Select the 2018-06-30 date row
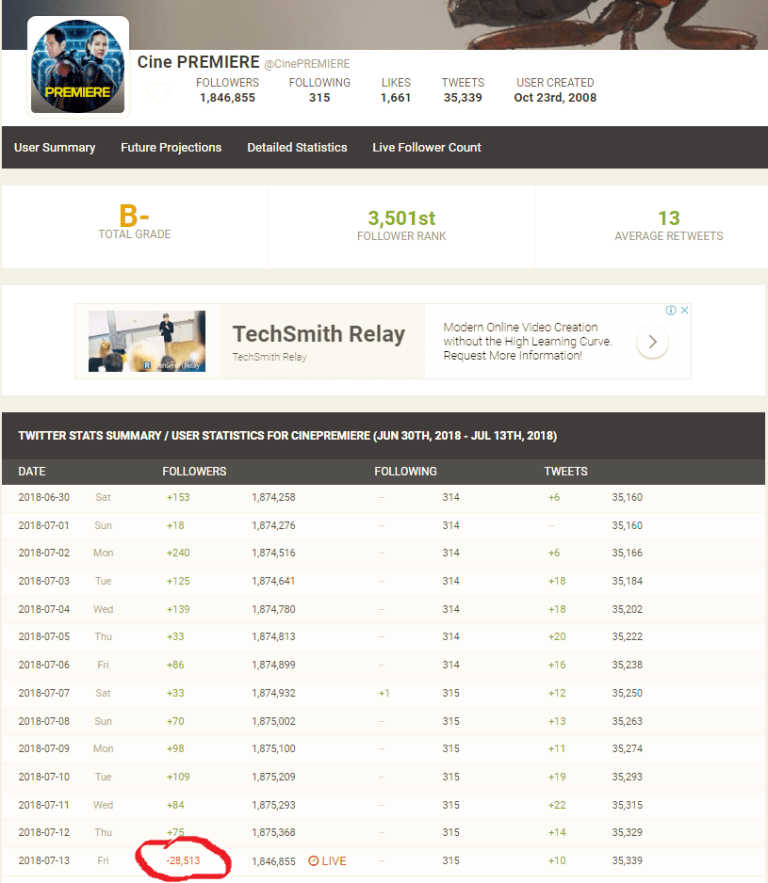The height and width of the screenshot is (883, 768). point(45,497)
